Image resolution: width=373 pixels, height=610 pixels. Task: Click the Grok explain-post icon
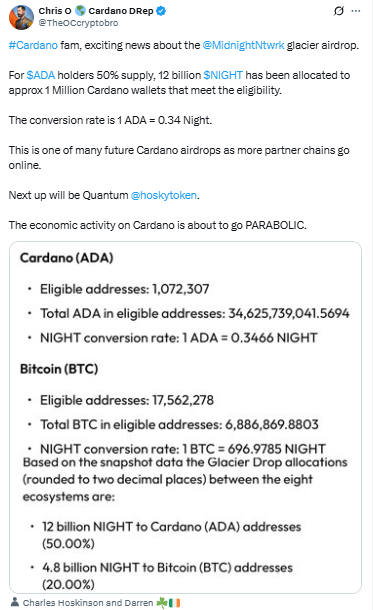[339, 11]
